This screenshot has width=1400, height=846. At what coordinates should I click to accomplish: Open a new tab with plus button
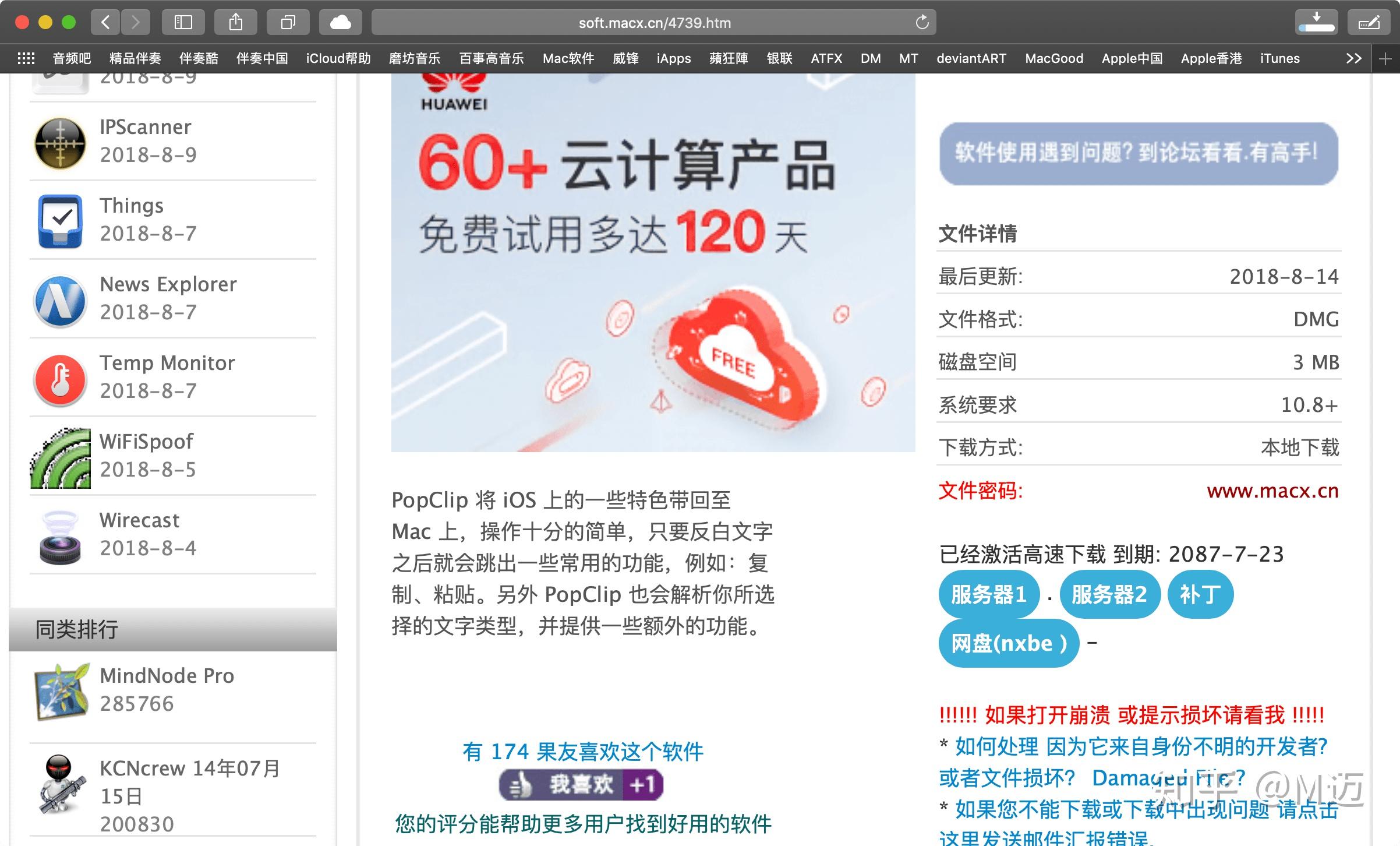tap(1385, 58)
